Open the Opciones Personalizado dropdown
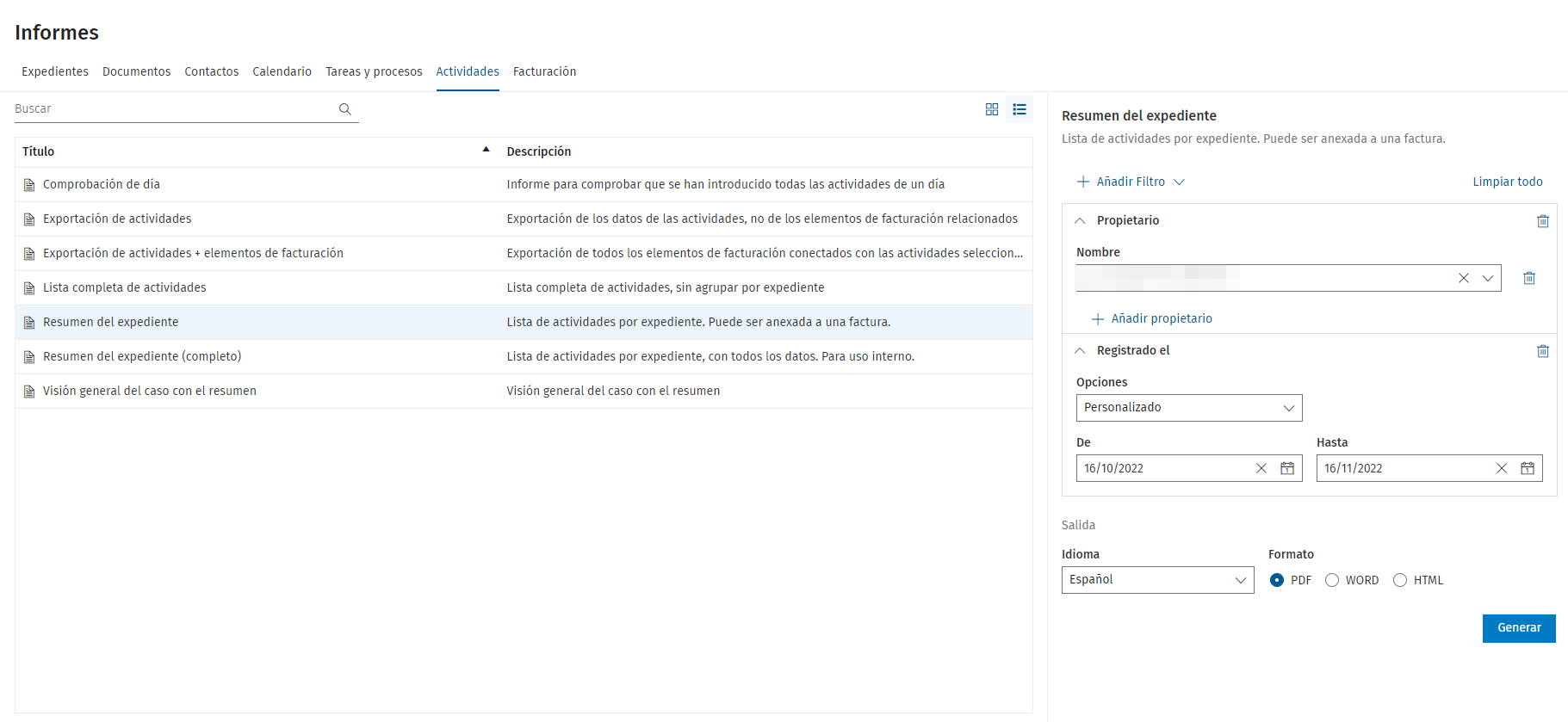This screenshot has width=1568, height=722. (1188, 408)
